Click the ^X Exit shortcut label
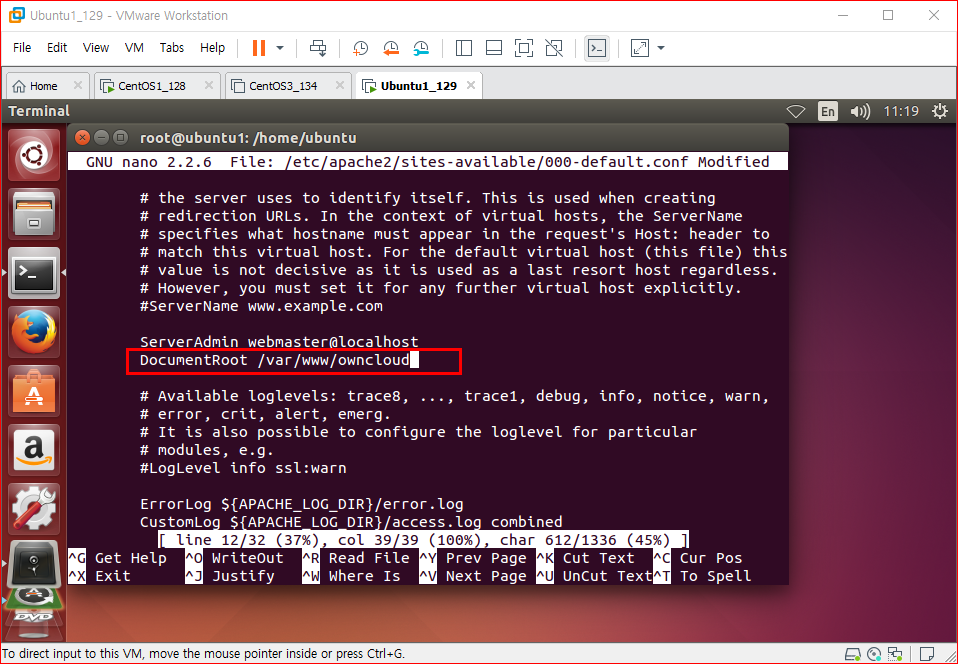The height and width of the screenshot is (664, 958). [100, 576]
